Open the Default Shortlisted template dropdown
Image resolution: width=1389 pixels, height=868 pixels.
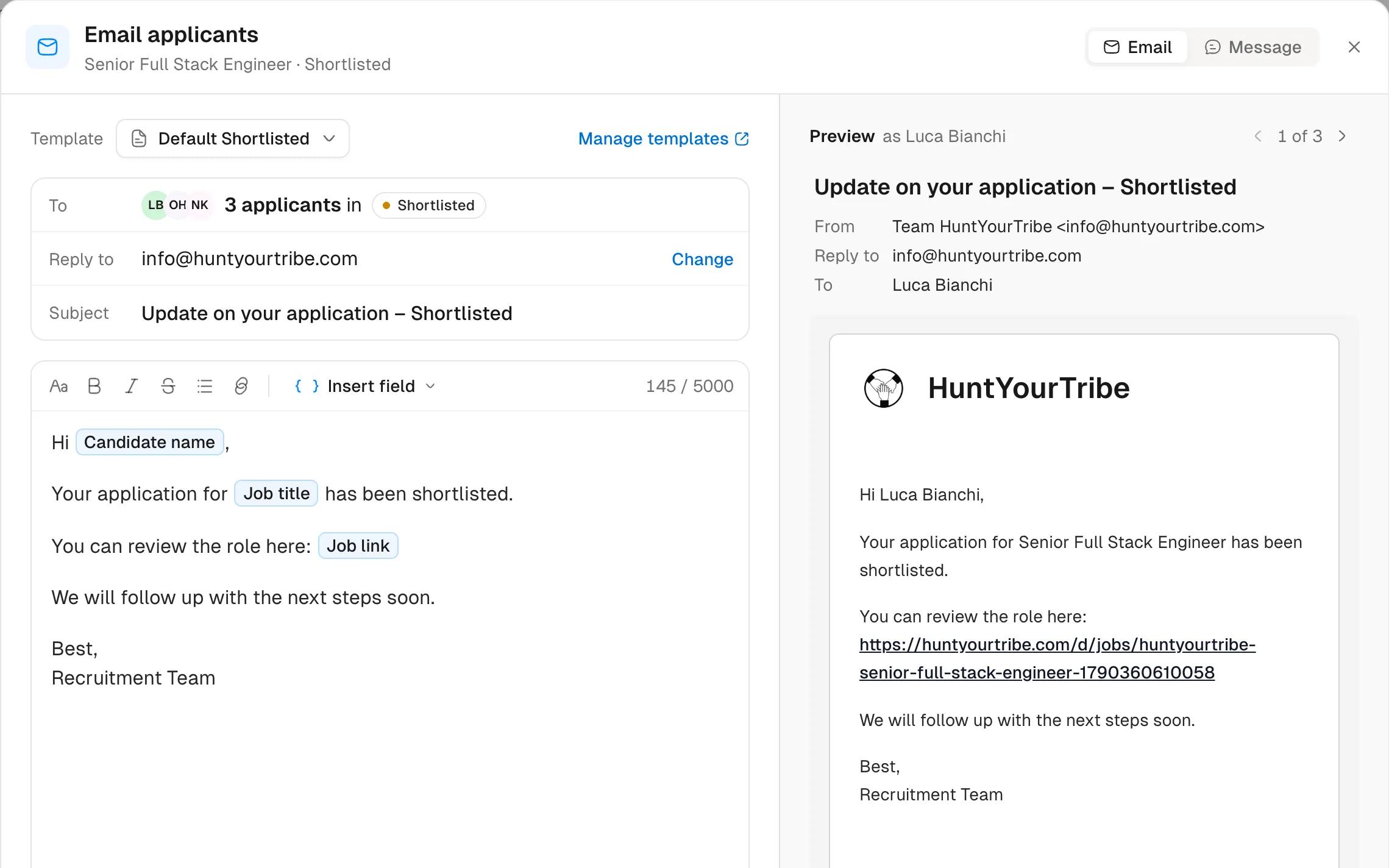(233, 139)
